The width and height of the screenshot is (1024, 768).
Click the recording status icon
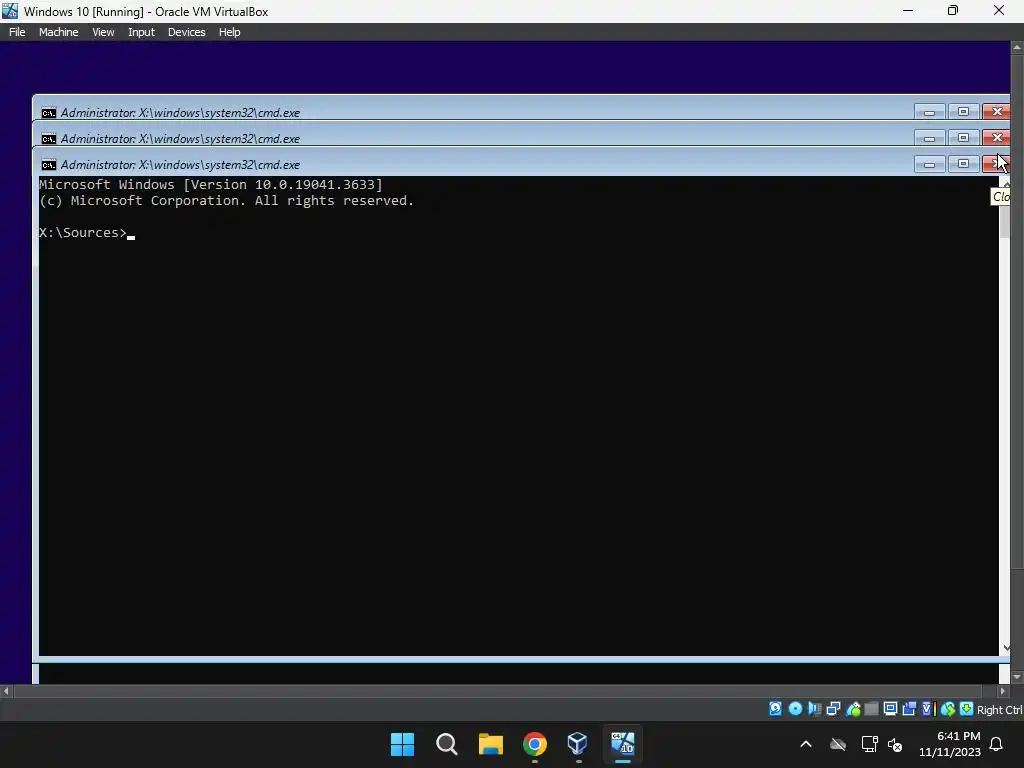pyautogui.click(x=909, y=709)
